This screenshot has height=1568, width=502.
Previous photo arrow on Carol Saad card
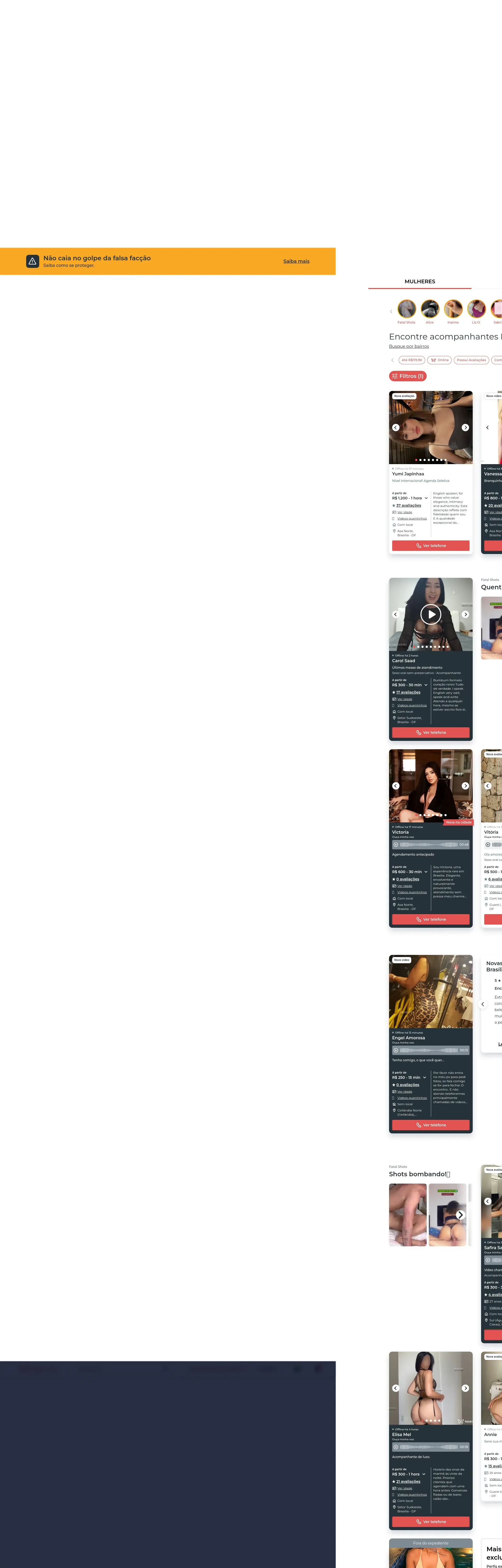coord(395,614)
